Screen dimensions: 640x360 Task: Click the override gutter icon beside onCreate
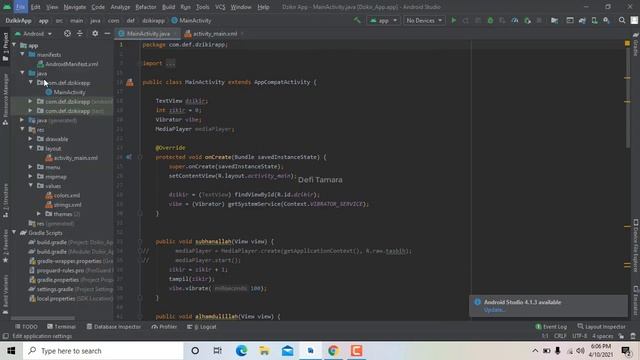click(x=129, y=157)
